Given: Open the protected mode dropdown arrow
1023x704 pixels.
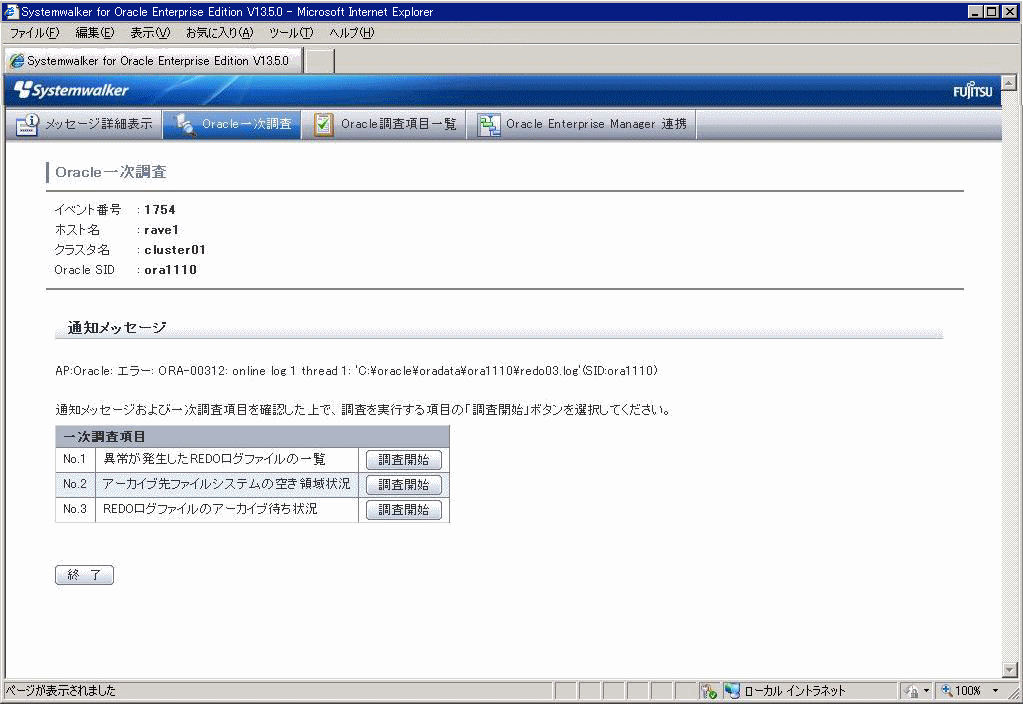Looking at the screenshot, I should pyautogui.click(x=926, y=690).
